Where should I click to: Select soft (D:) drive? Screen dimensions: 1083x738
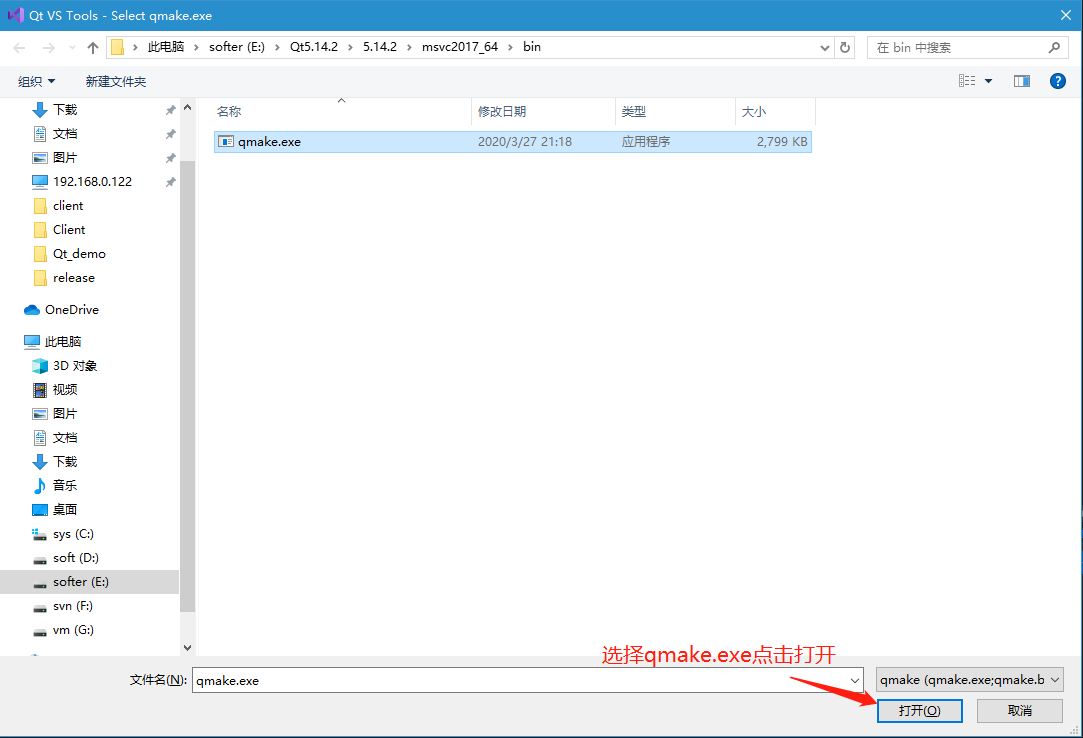coord(76,558)
